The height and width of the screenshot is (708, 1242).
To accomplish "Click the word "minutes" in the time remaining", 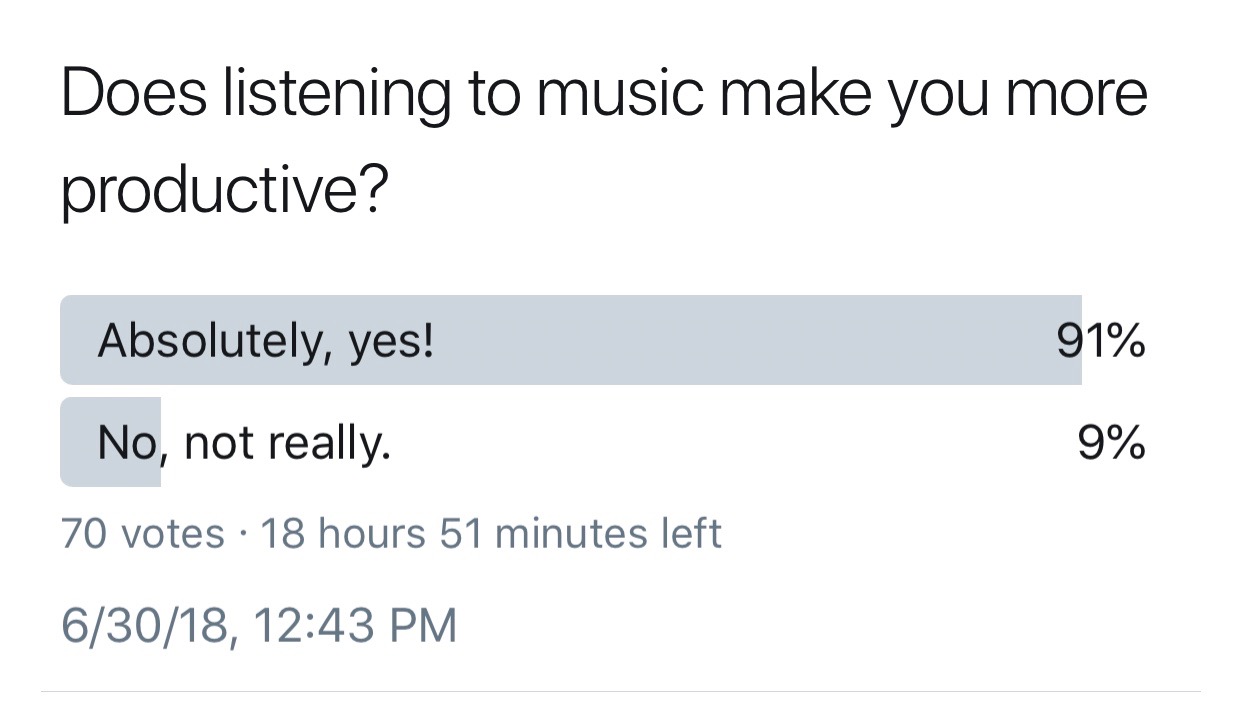I will (565, 533).
